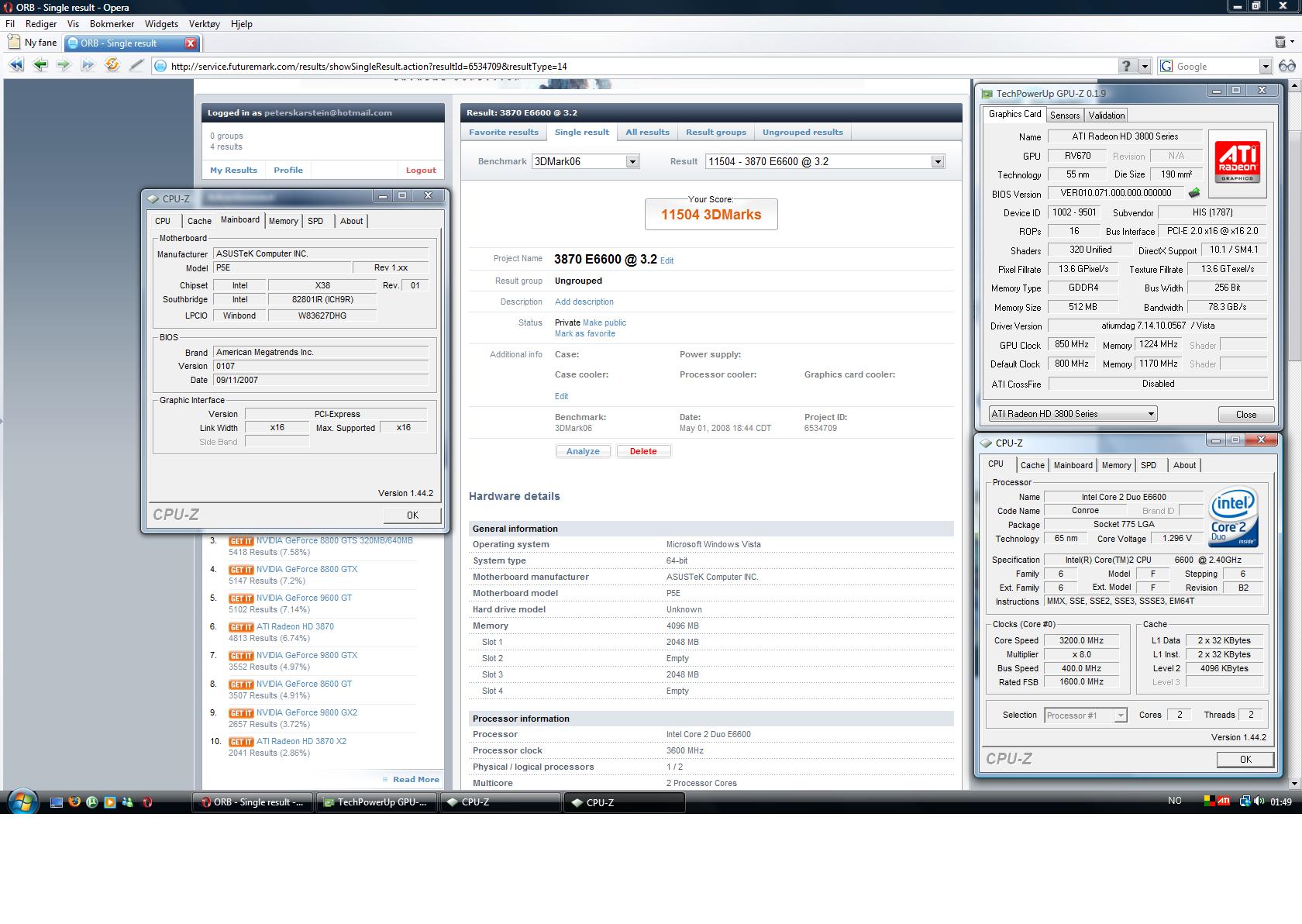
Task: Open Cache tab in right-hand CPU-Z window
Action: (x=1032, y=465)
